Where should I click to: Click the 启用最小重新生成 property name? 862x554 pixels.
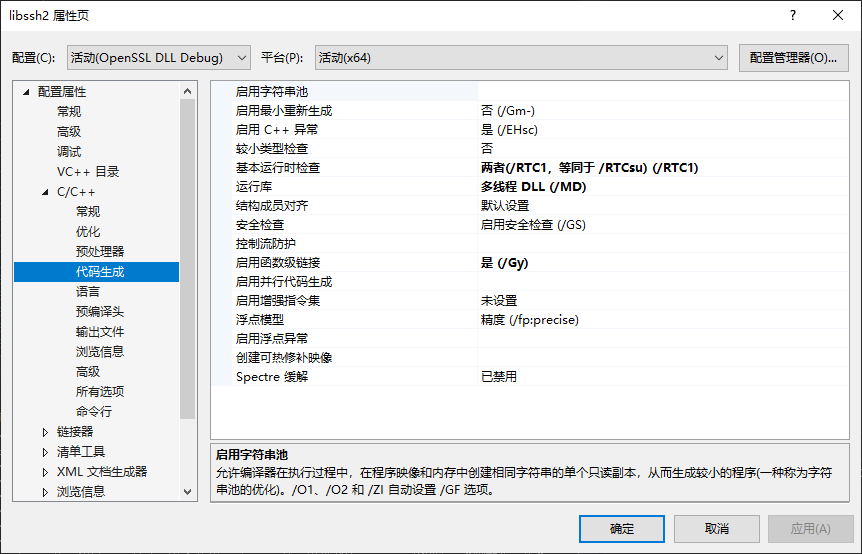pyautogui.click(x=284, y=111)
